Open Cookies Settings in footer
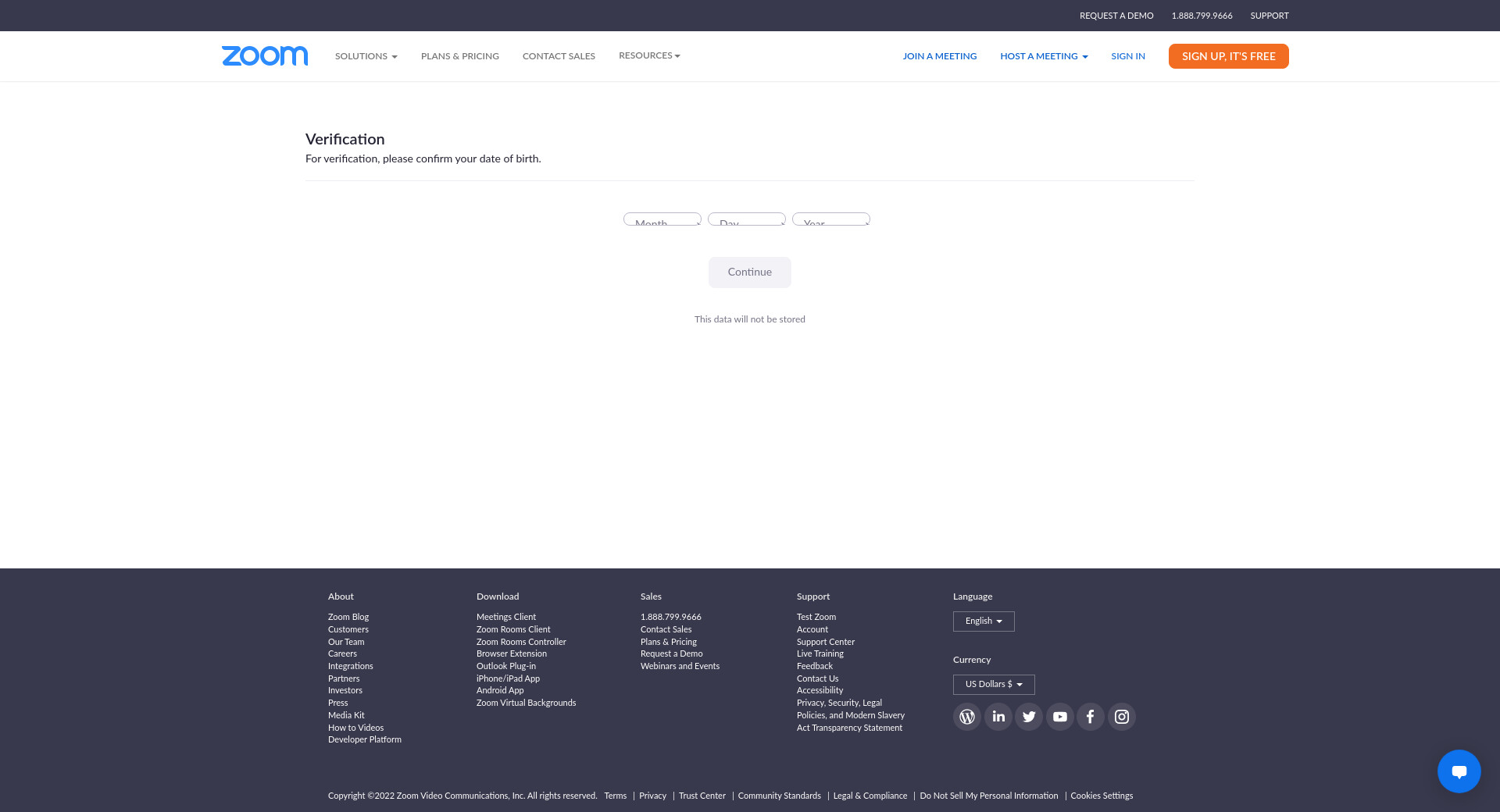The height and width of the screenshot is (812, 1500). (x=1102, y=796)
